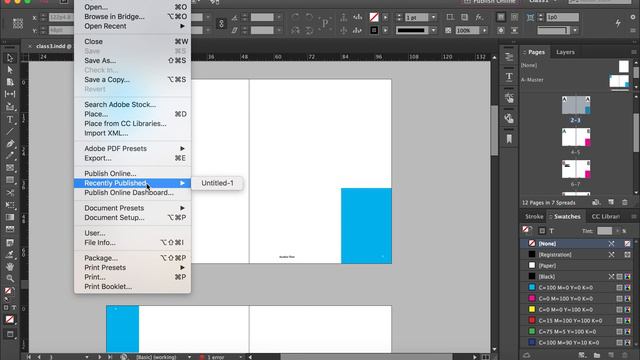Select the Note tool
This screenshot has width=640, height=360.
click(10, 242)
